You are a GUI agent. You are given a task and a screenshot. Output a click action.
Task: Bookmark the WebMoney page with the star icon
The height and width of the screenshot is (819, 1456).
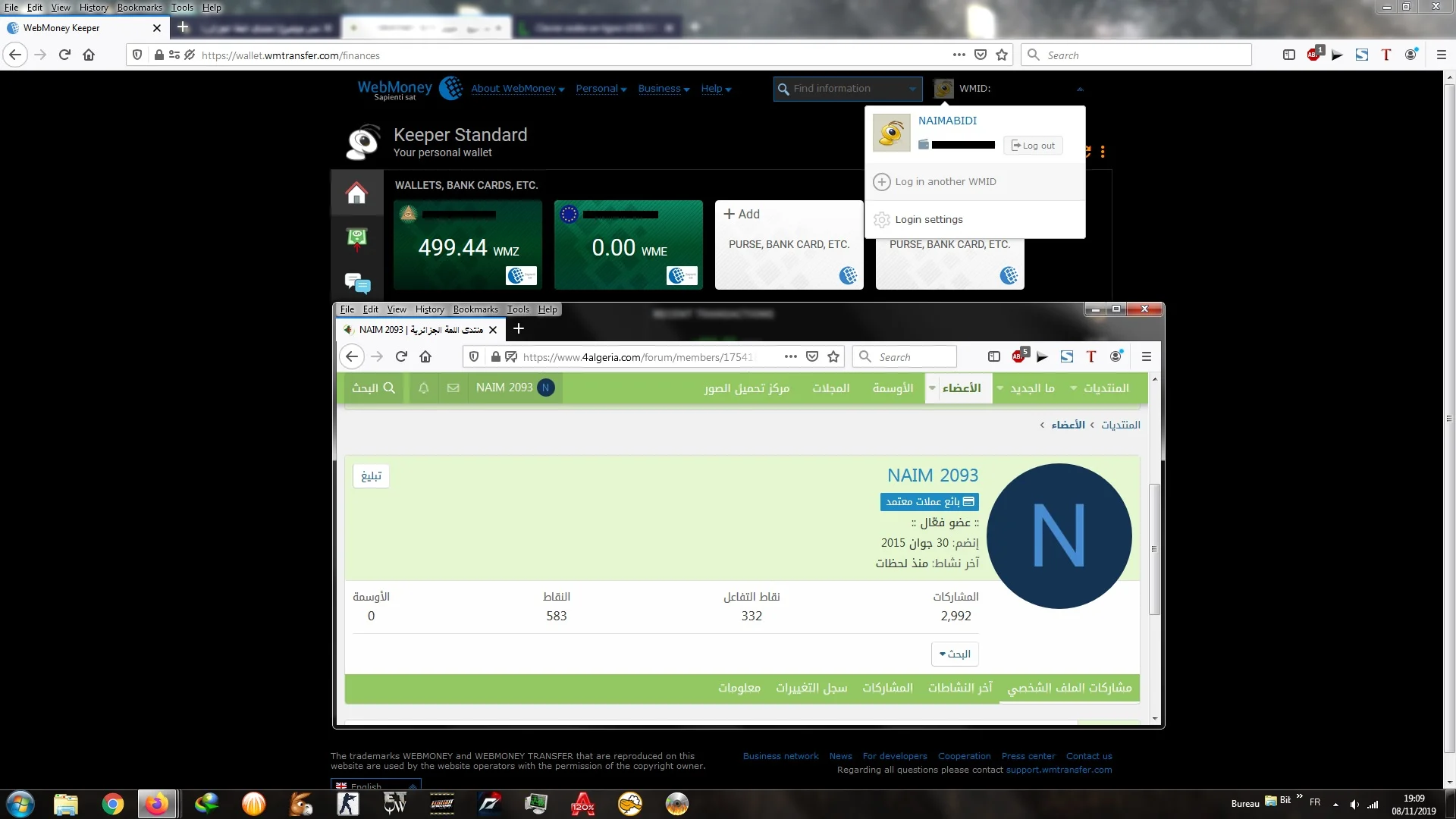pos(1002,55)
